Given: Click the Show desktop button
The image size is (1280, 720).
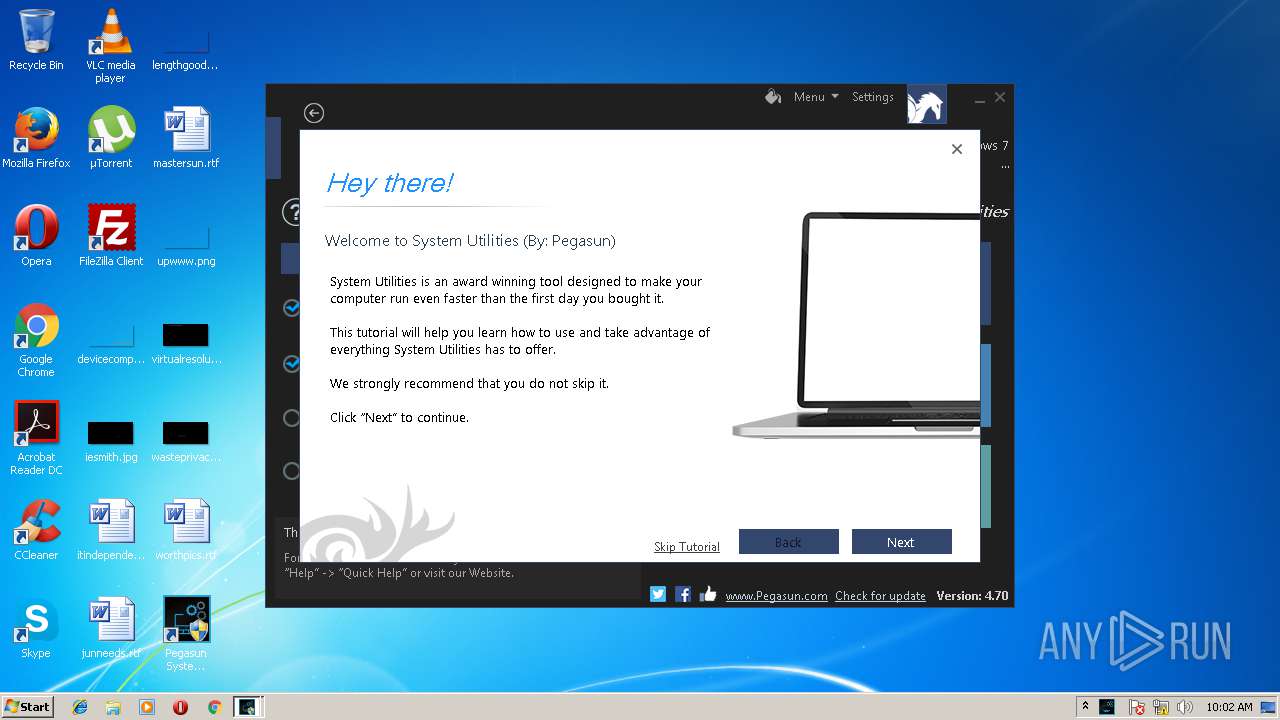Looking at the screenshot, I should 1268,707.
